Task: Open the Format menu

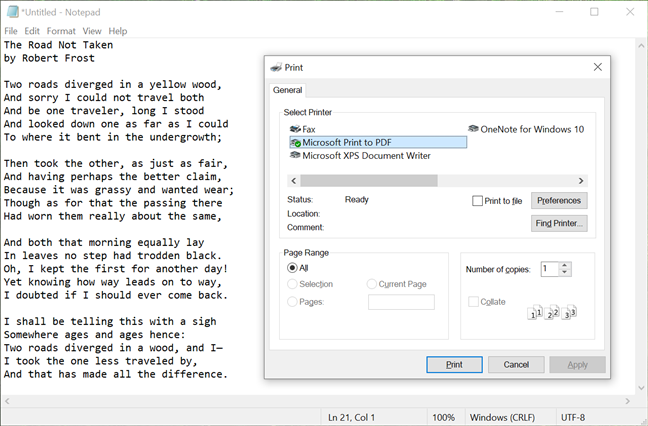Action: [61, 31]
